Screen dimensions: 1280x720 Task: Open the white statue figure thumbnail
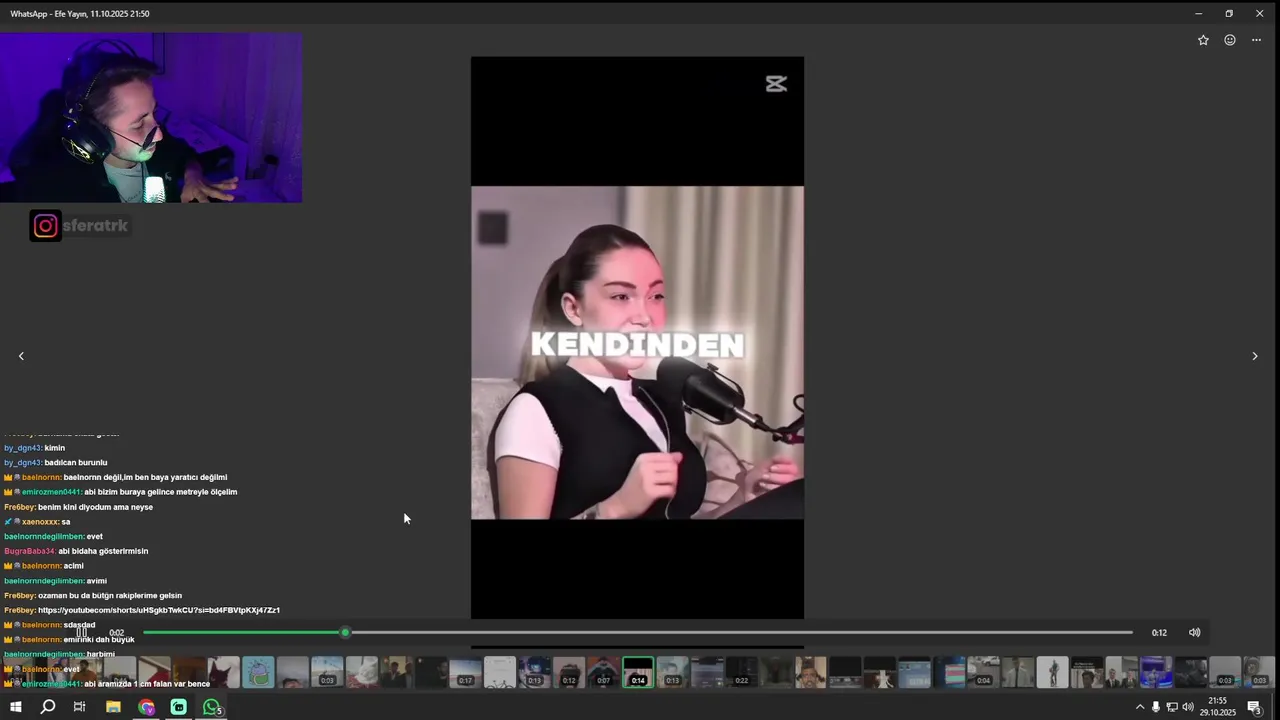pos(1052,672)
